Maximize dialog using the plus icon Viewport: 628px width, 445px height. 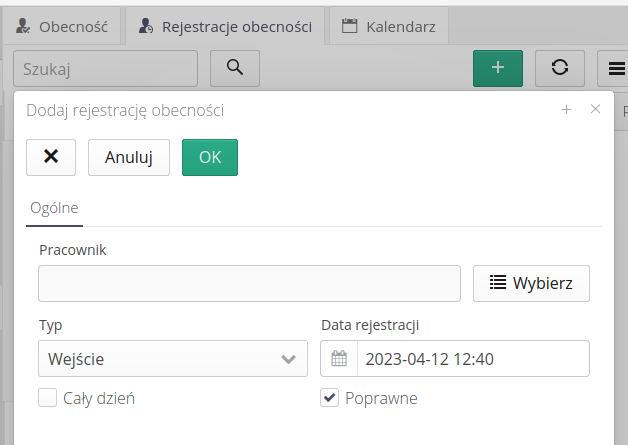pos(566,110)
